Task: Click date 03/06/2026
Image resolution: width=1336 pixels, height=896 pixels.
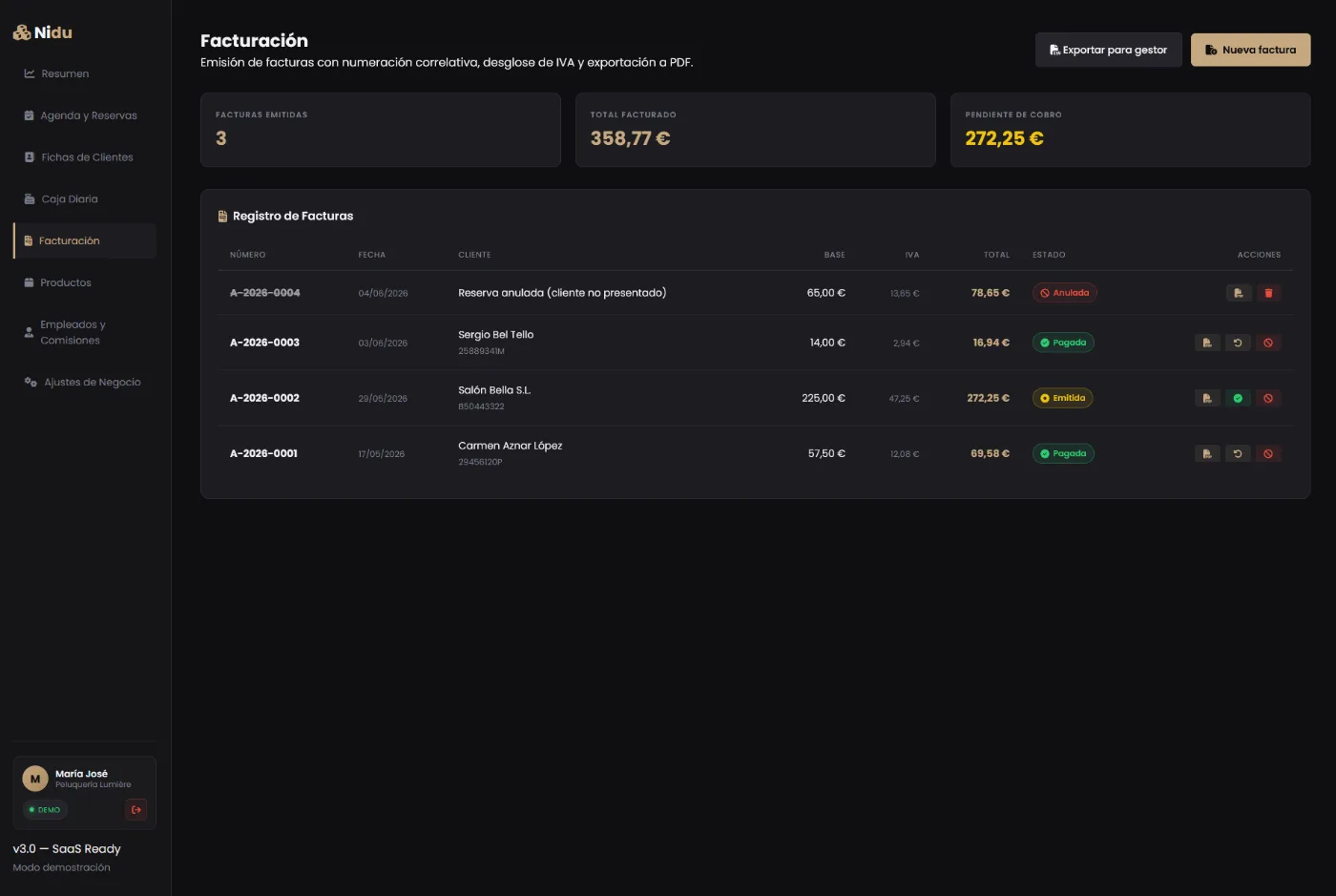Action: [383, 343]
